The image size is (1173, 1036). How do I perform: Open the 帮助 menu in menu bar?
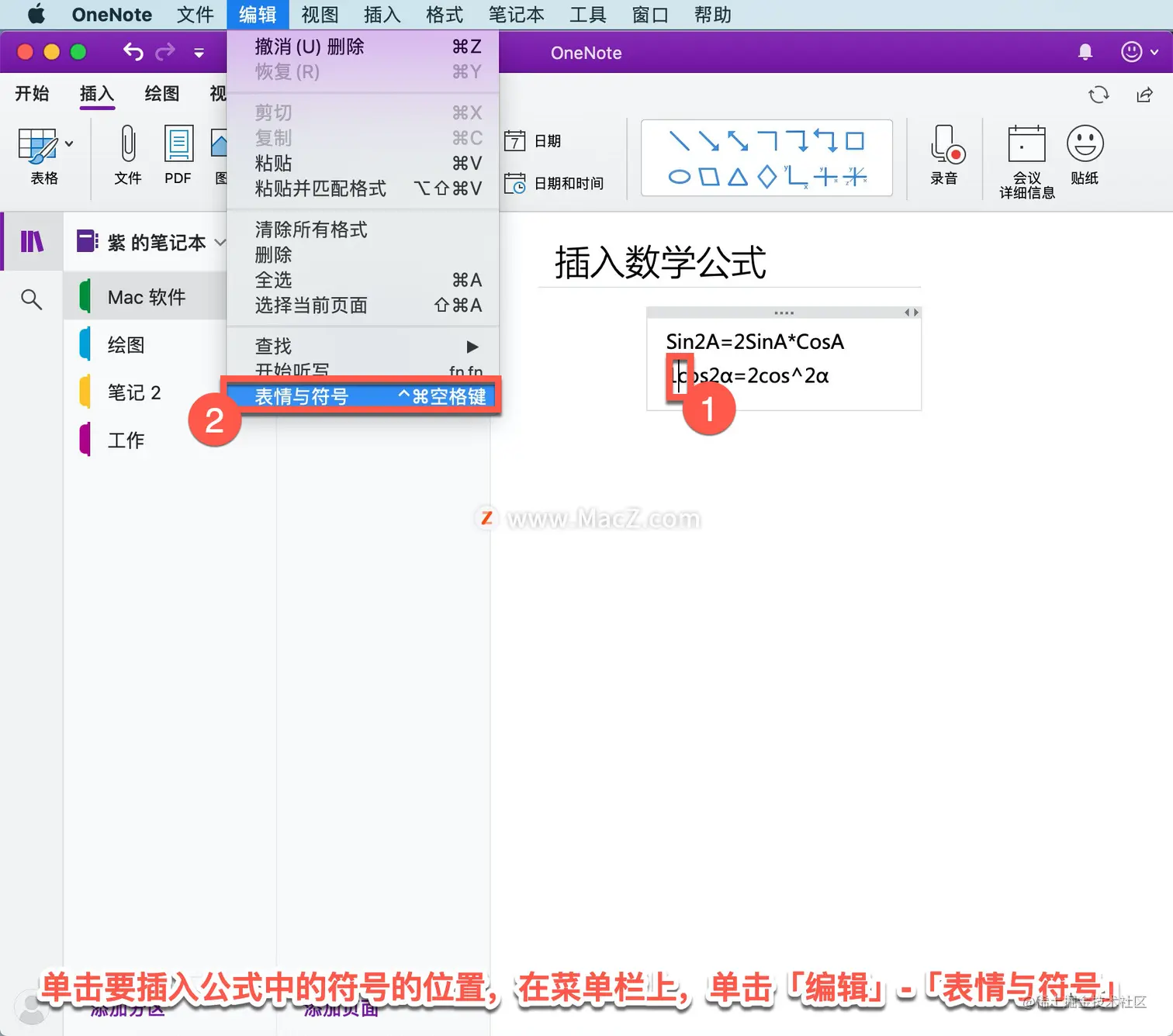click(713, 14)
